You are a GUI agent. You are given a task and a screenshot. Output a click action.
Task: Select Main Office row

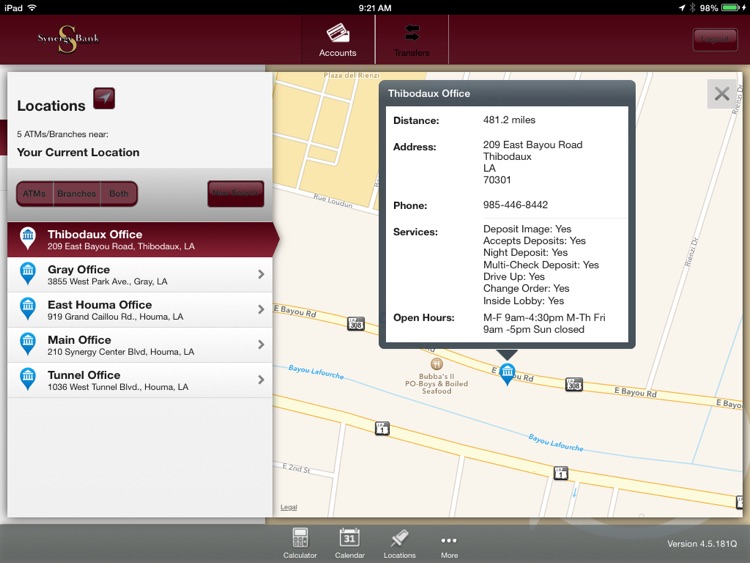[x=140, y=345]
